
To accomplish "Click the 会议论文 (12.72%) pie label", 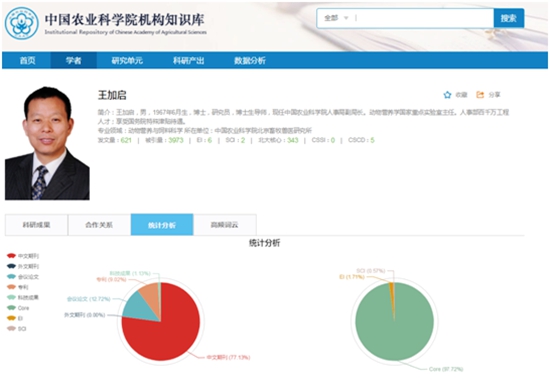I will (x=89, y=299).
